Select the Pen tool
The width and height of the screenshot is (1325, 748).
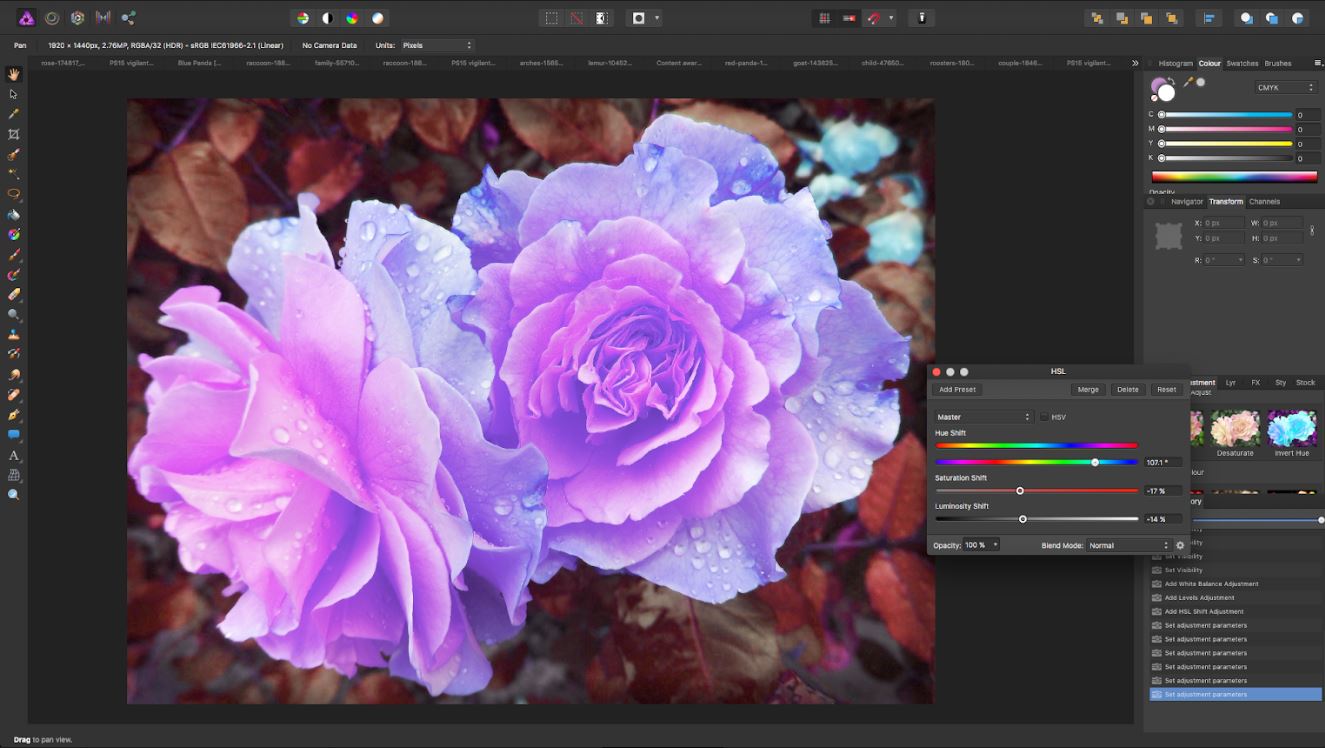point(14,414)
